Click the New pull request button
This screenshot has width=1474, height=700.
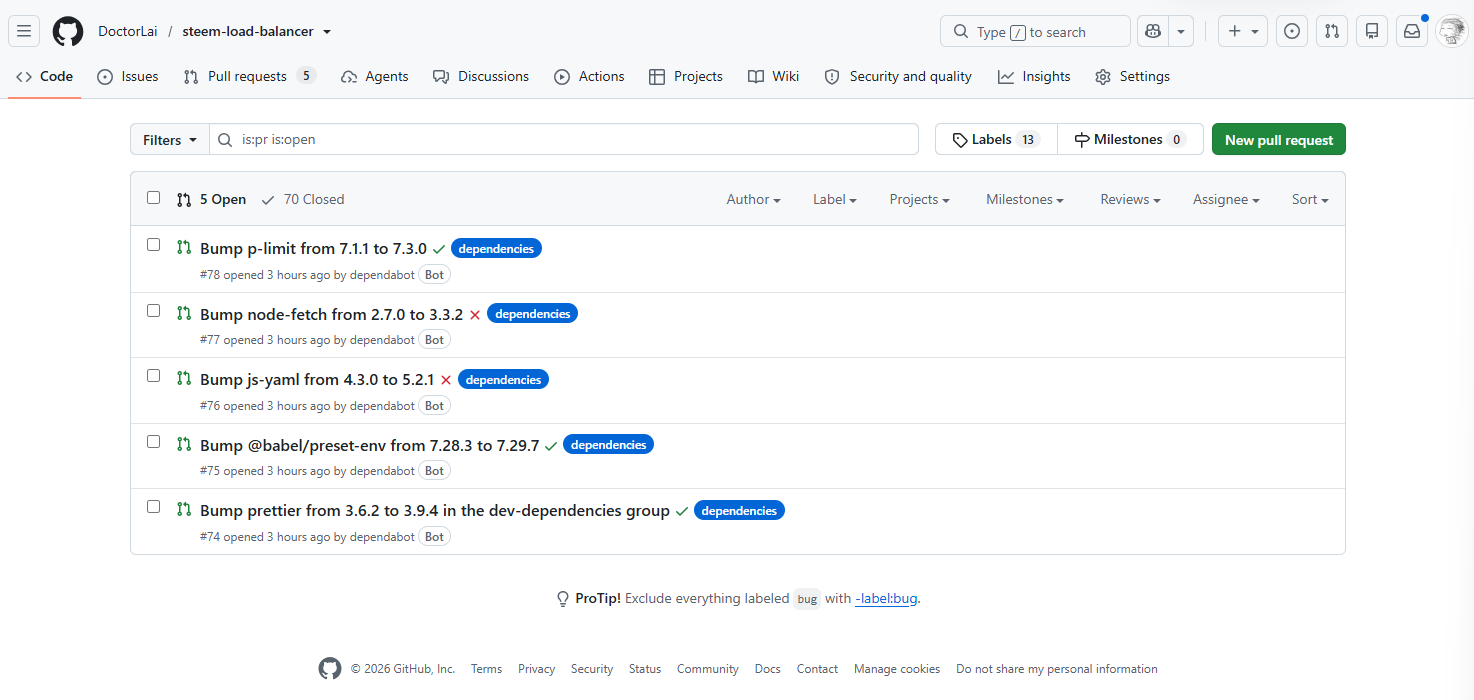pyautogui.click(x=1279, y=140)
